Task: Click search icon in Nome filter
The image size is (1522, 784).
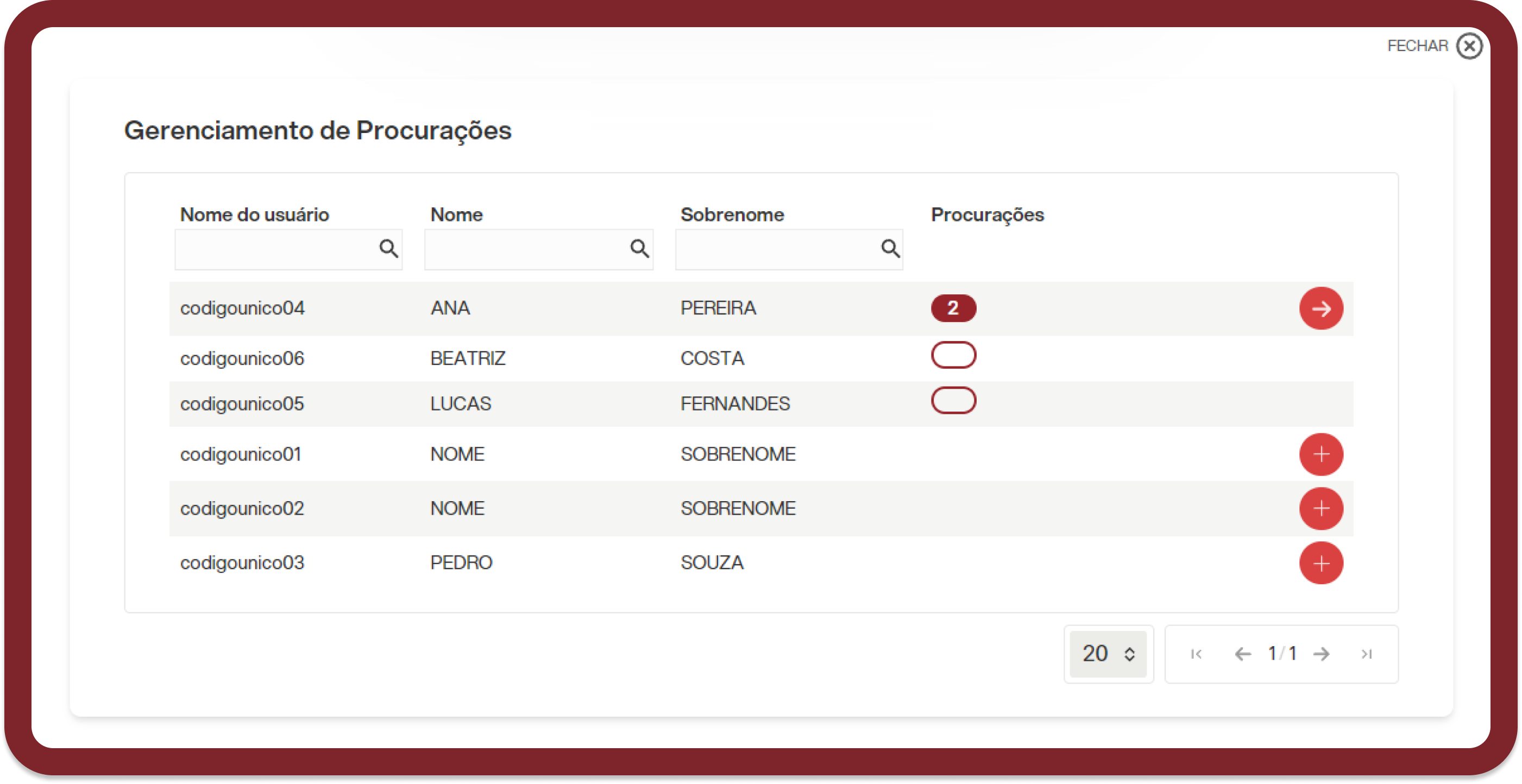Action: pos(639,249)
